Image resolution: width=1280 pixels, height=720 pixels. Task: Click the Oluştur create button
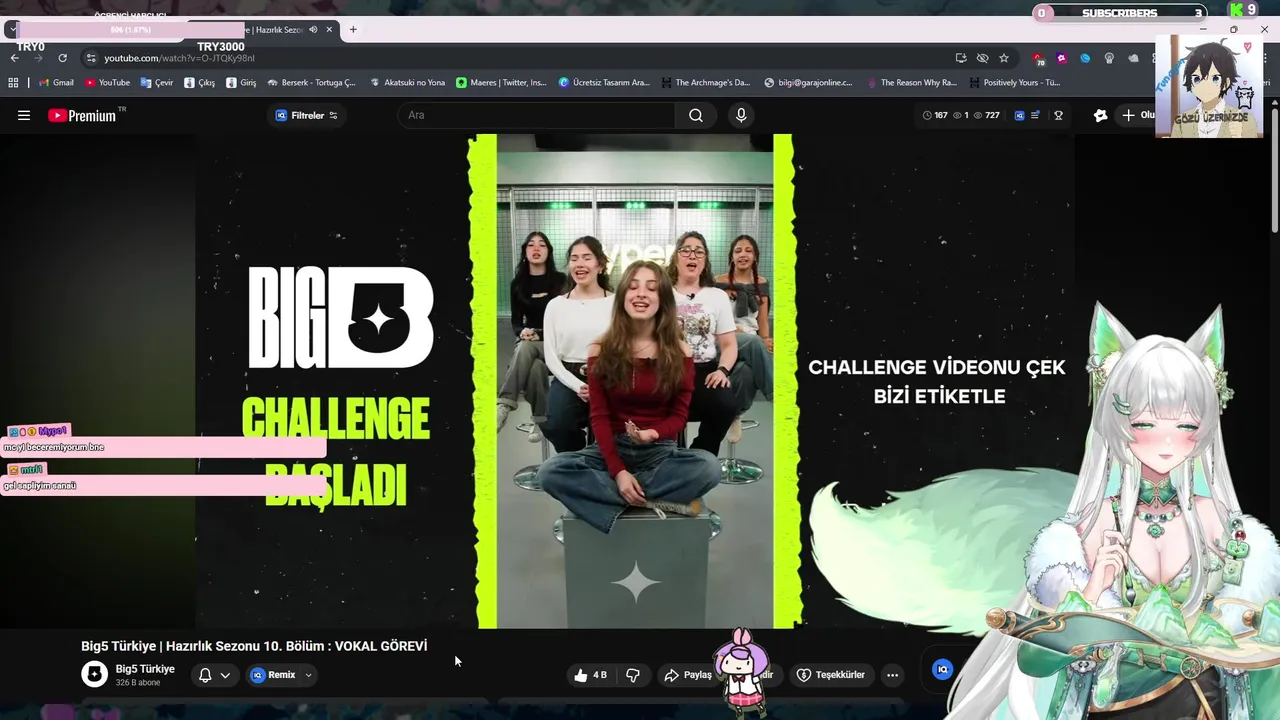[1137, 115]
